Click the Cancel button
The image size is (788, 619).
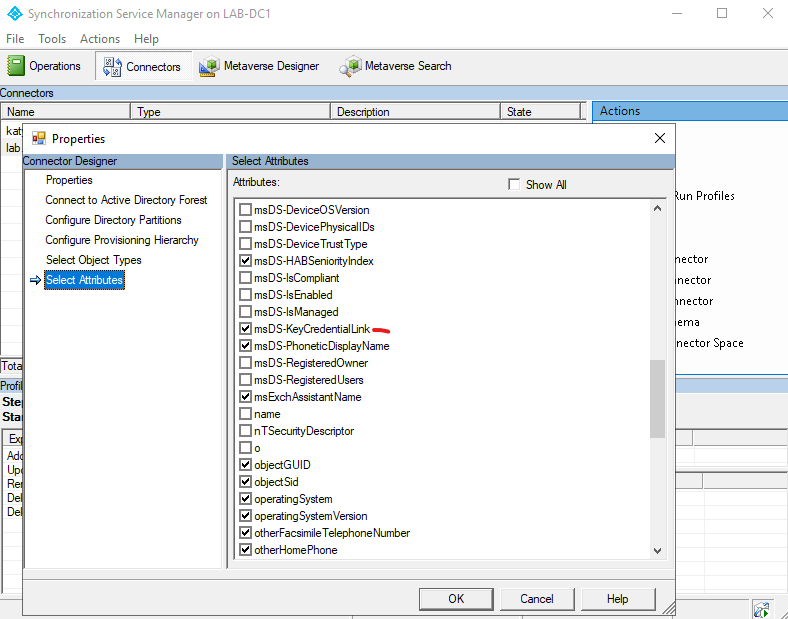coord(537,599)
